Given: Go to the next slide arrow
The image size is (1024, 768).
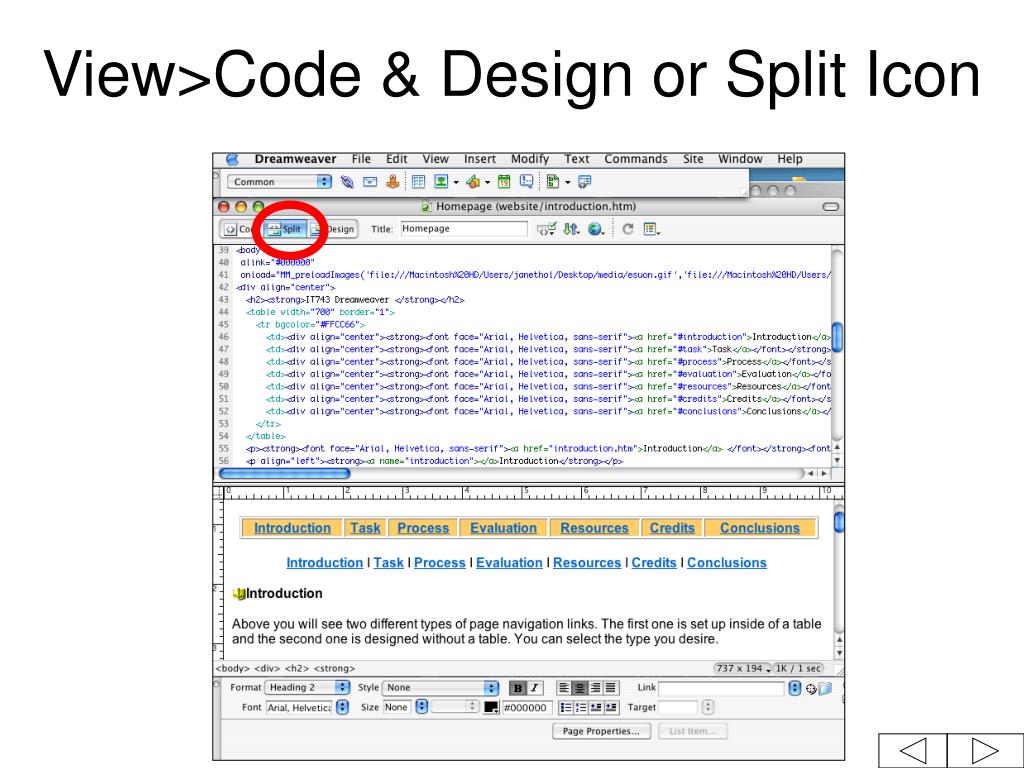Looking at the screenshot, I should [x=985, y=750].
